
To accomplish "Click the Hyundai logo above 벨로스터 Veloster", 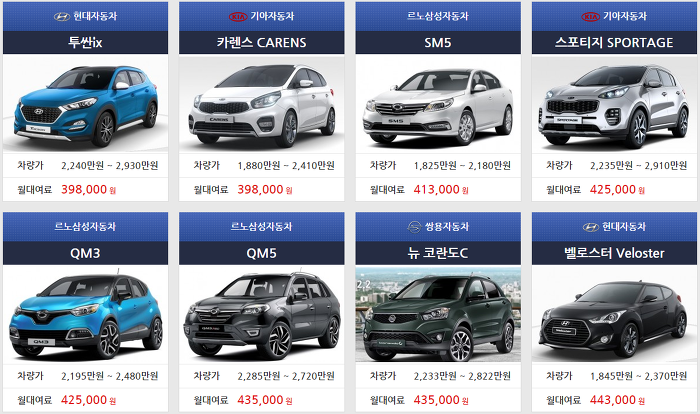I will click(x=591, y=227).
